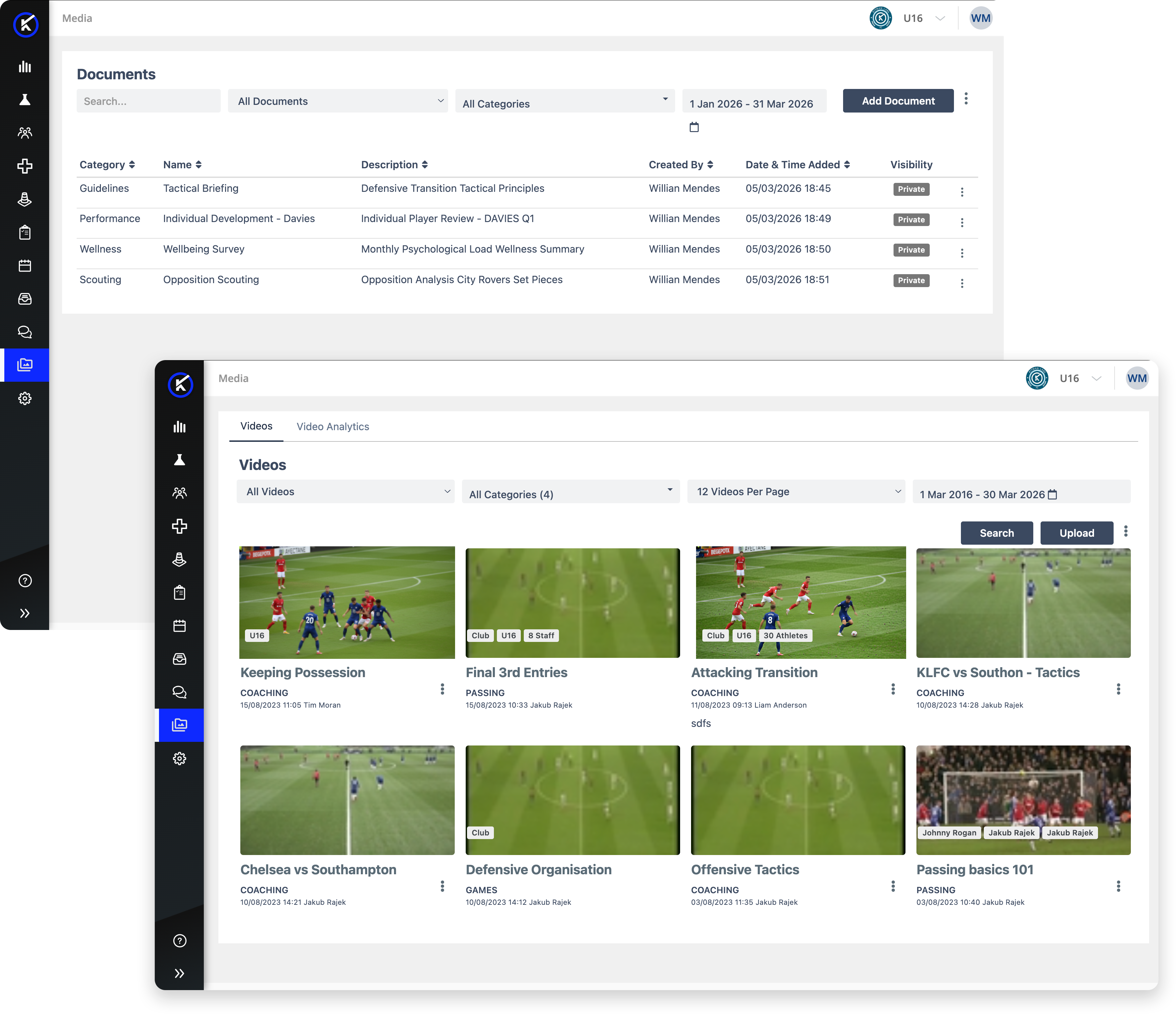Screen dimensions: 1176x1014
Task: Open settings gear in top-left sidebar
Action: tap(25, 398)
